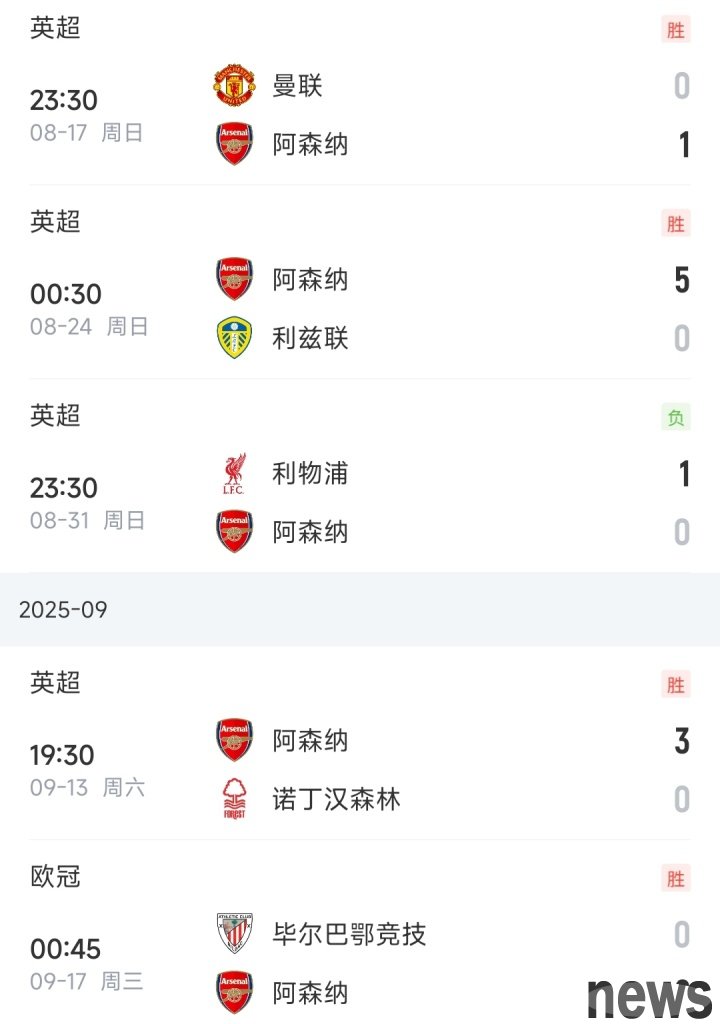Tap the Leeds United crest icon
The height and width of the screenshot is (1024, 720).
pyautogui.click(x=235, y=338)
